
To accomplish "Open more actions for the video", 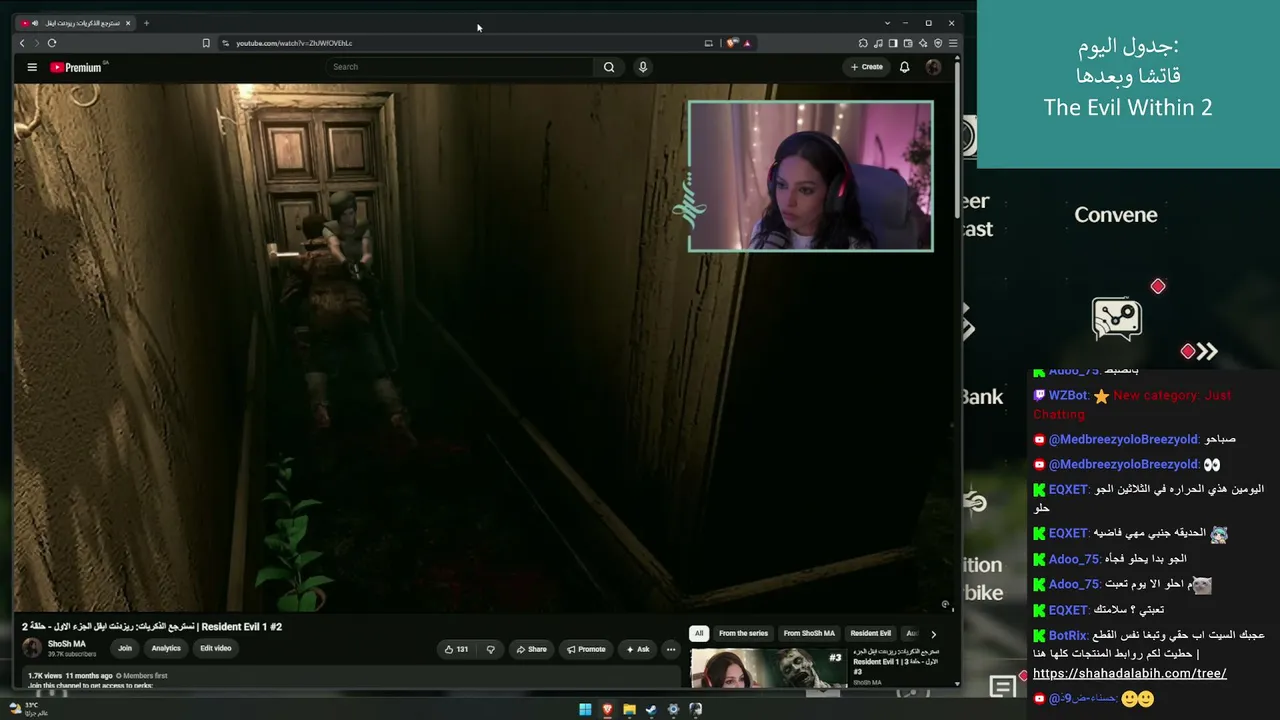I will click(x=671, y=649).
